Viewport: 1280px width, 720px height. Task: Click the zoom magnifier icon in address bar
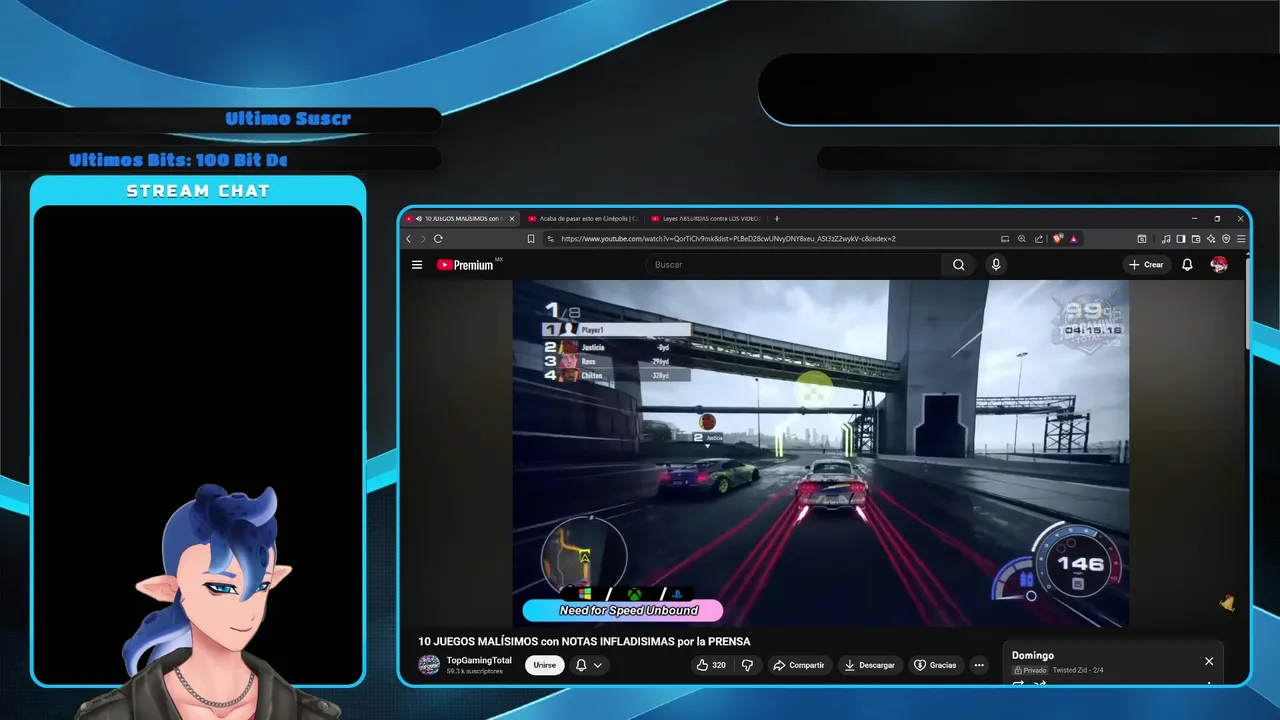click(1022, 239)
